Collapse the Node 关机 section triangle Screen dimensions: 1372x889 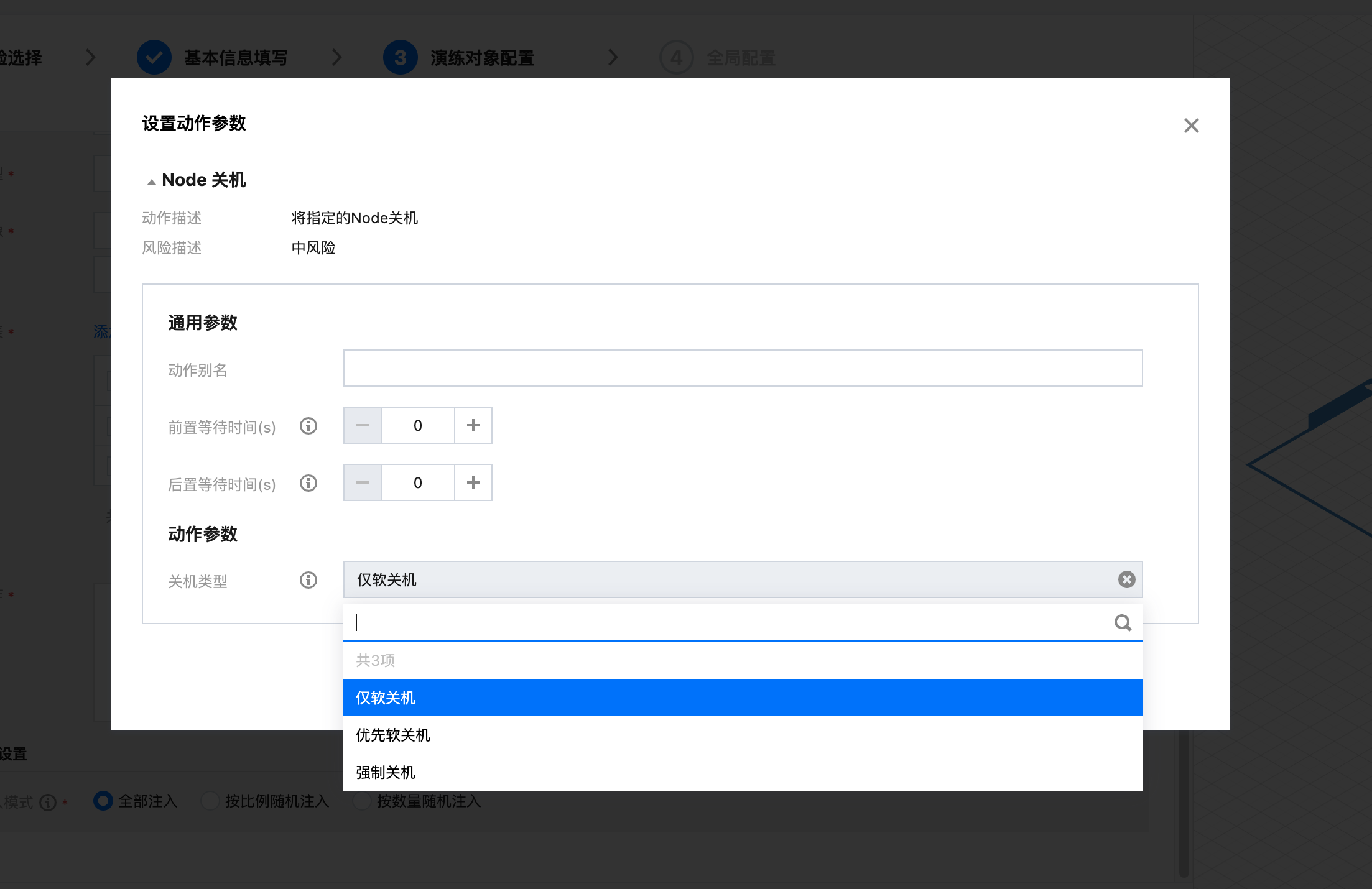coord(151,182)
